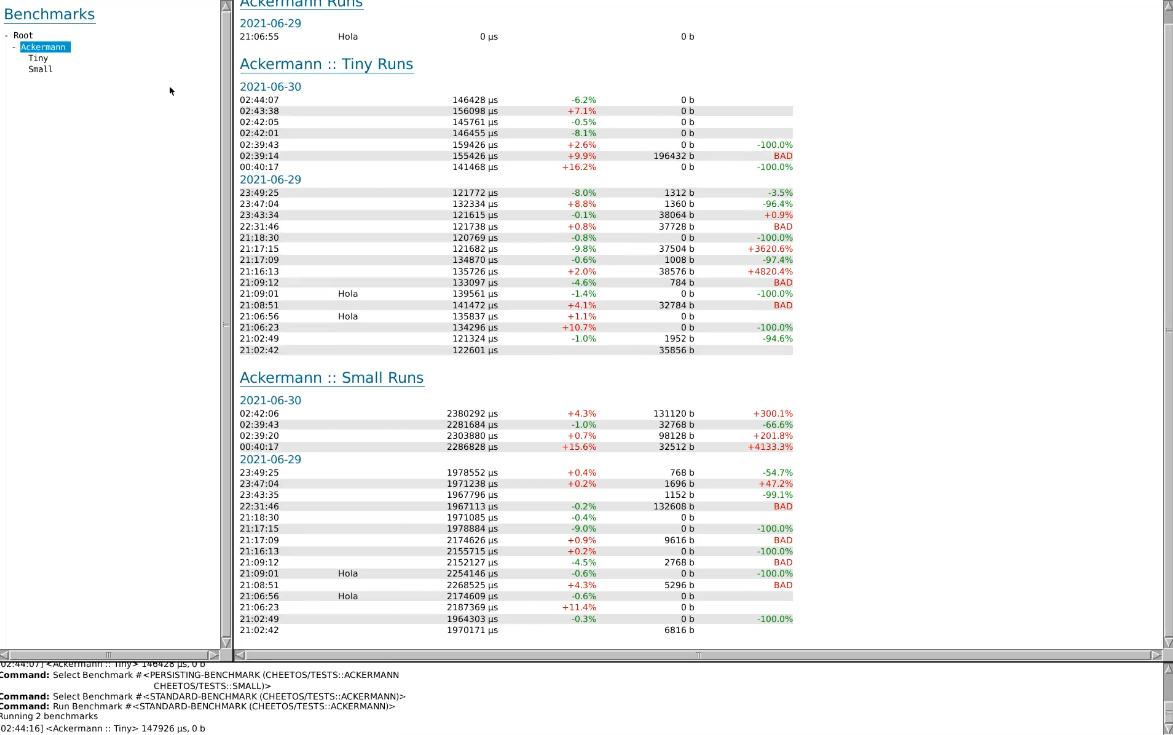Click down arrow of Benchmarks tree scrollbar
Image resolution: width=1173 pixels, height=735 pixels.
pyautogui.click(x=226, y=641)
